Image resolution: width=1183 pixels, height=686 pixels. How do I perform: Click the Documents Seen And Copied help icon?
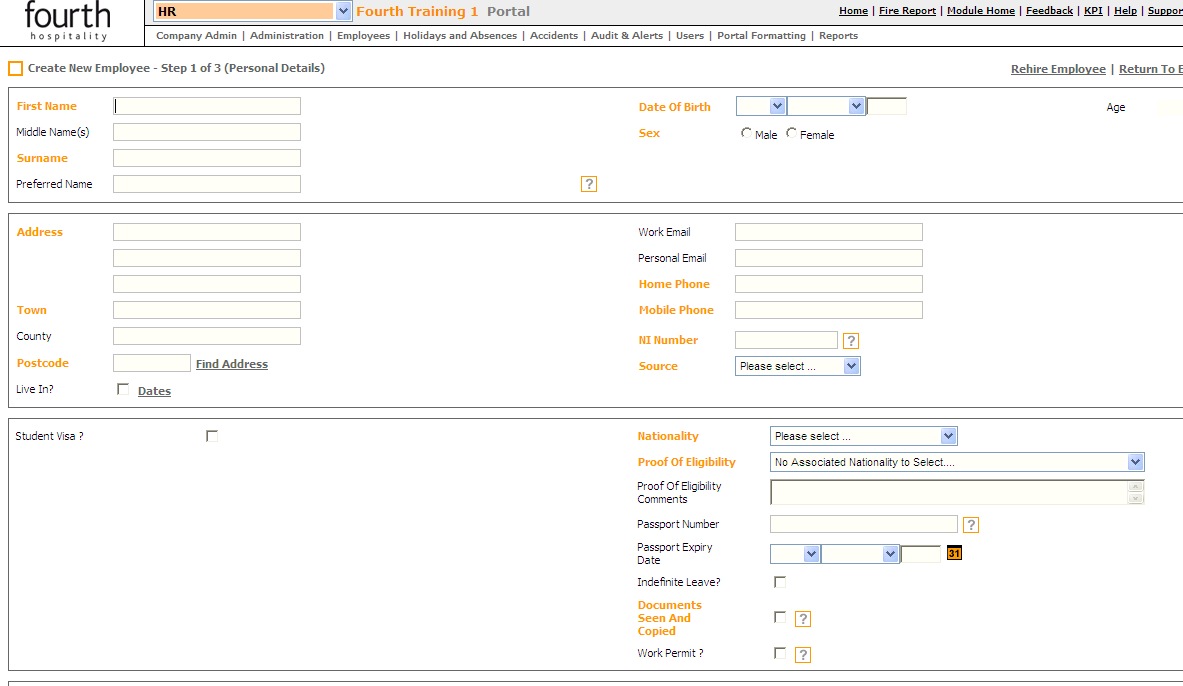tap(803, 619)
